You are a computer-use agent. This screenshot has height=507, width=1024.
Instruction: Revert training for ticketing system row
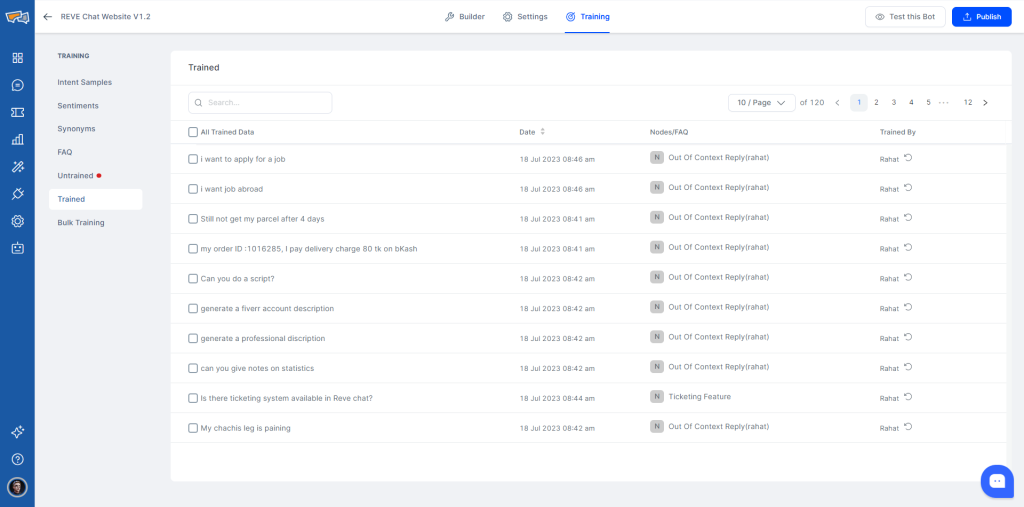click(x=908, y=397)
